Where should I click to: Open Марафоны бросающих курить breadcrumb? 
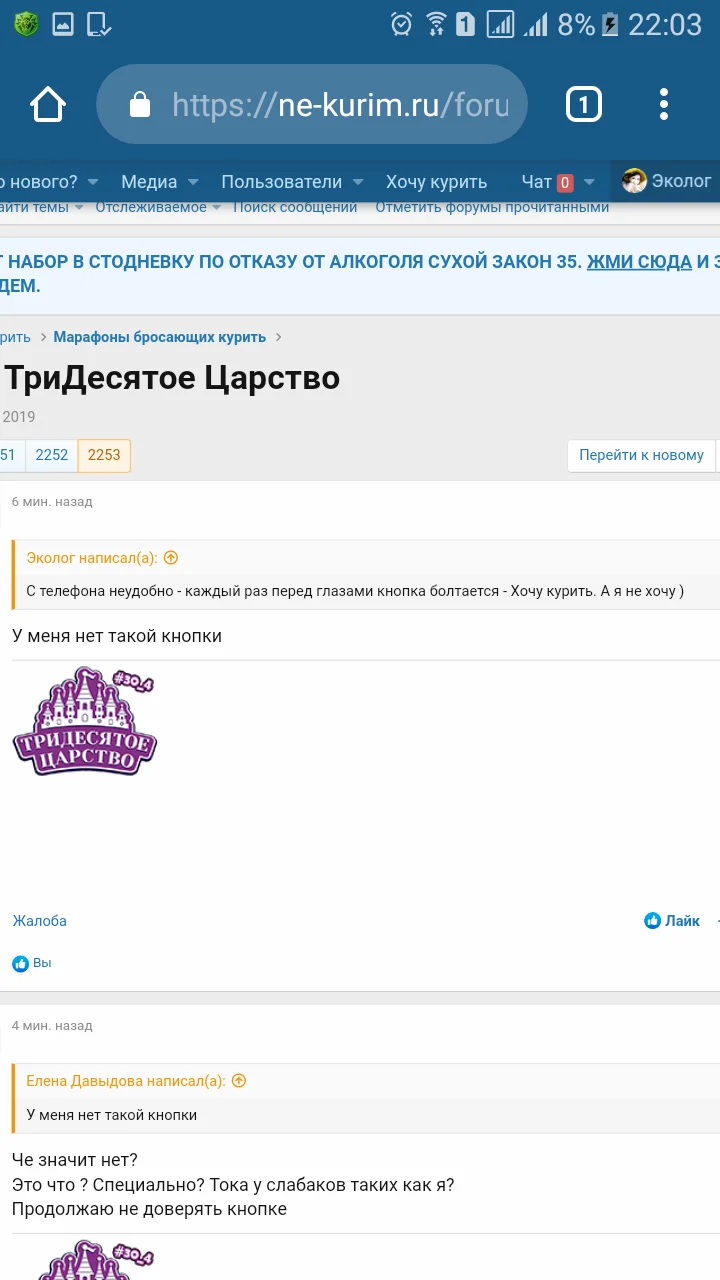[x=160, y=337]
